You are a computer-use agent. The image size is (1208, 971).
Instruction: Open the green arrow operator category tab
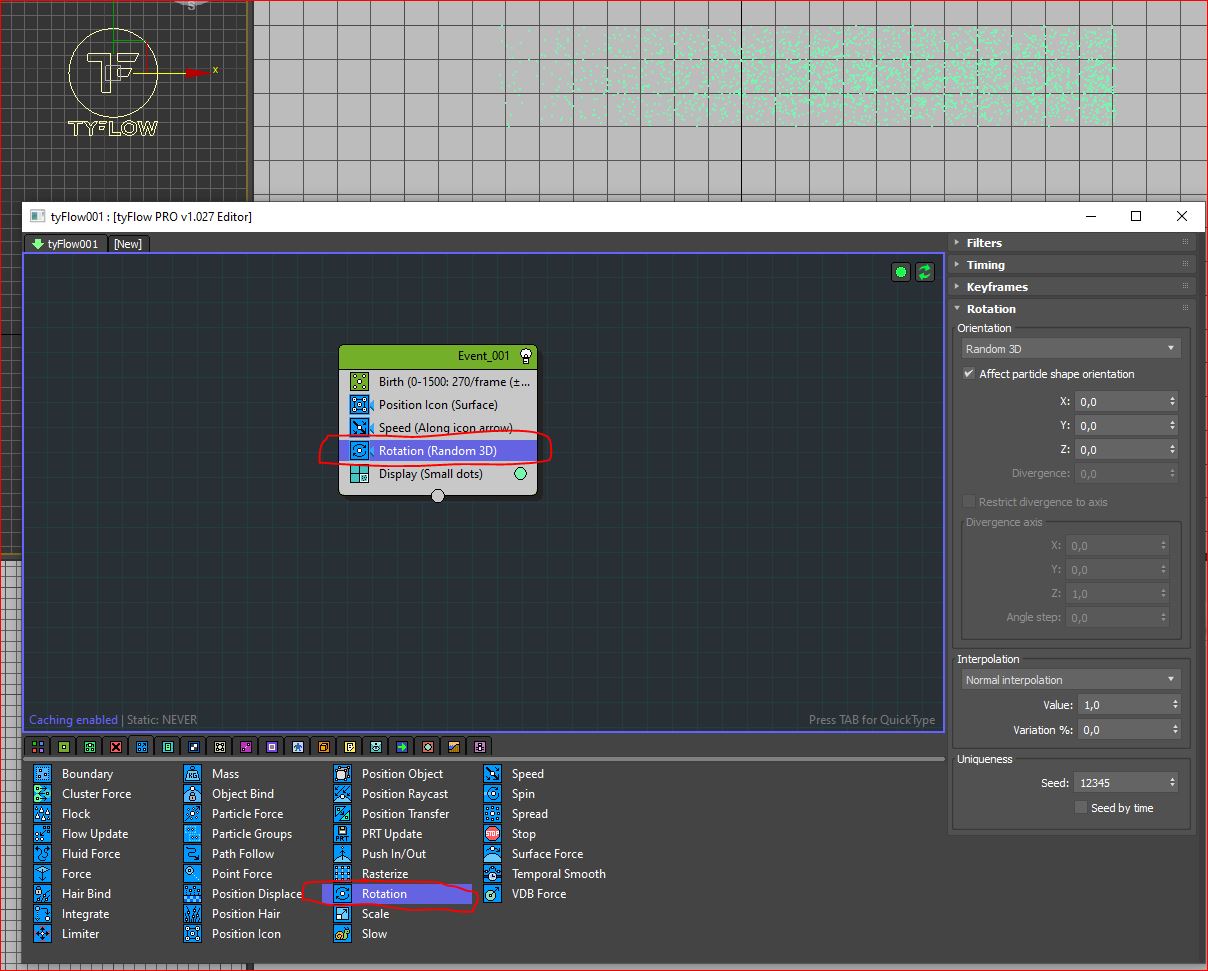[x=402, y=747]
